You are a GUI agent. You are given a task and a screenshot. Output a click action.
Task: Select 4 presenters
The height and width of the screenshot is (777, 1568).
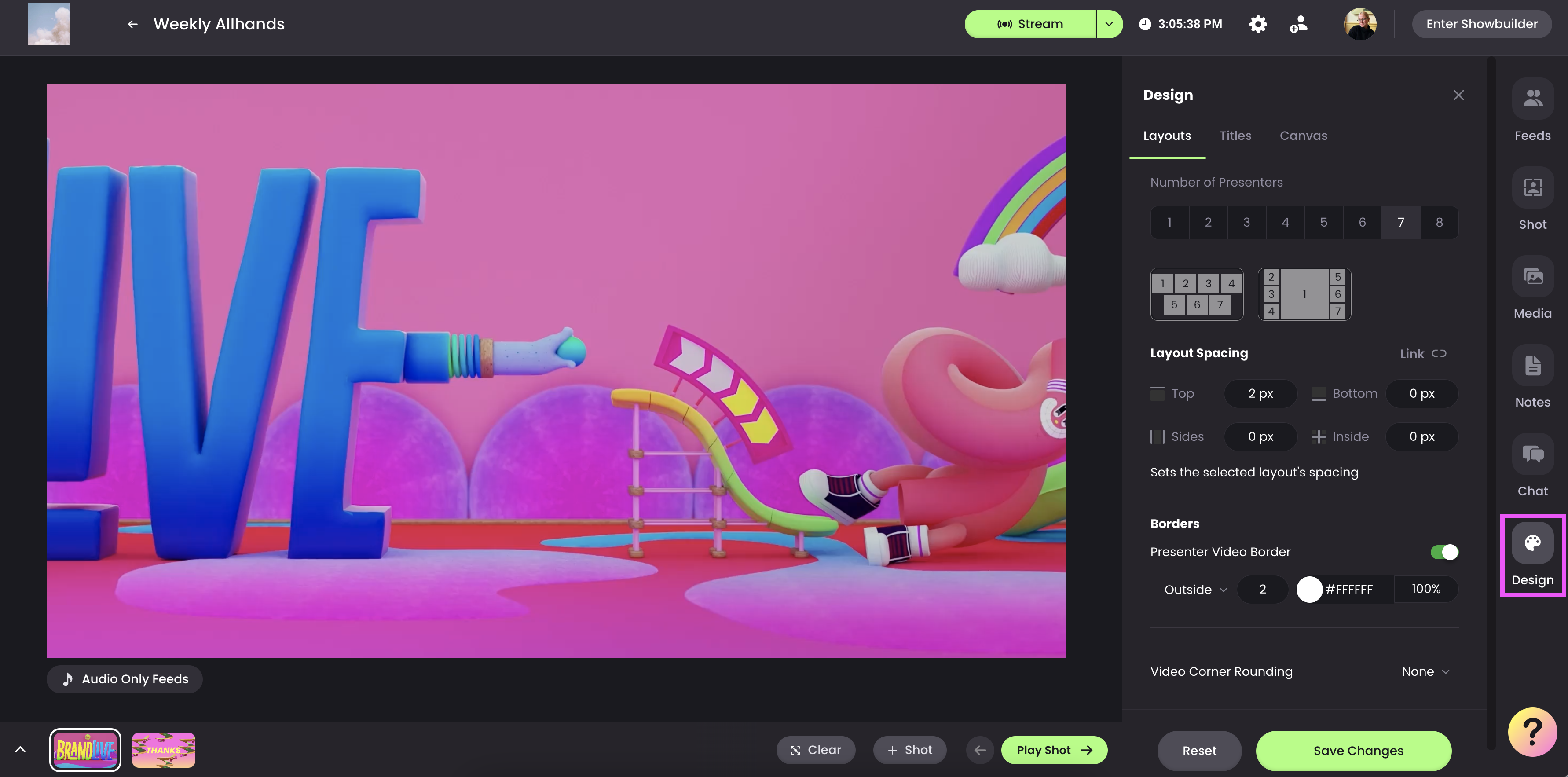1285,222
